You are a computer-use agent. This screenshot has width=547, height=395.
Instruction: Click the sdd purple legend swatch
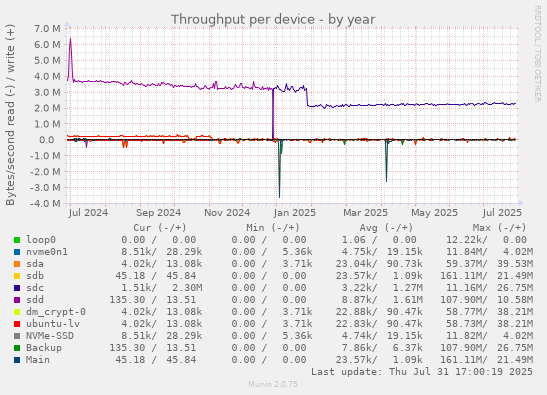coord(17,300)
